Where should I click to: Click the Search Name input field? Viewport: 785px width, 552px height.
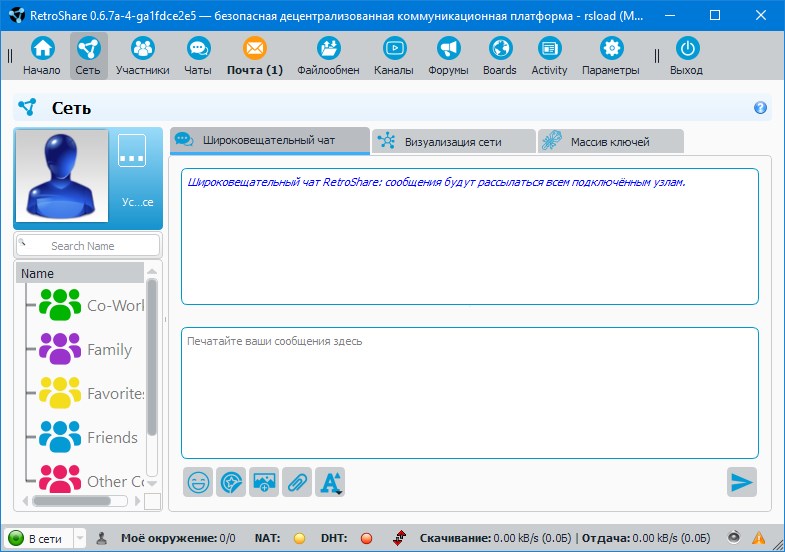pos(88,245)
